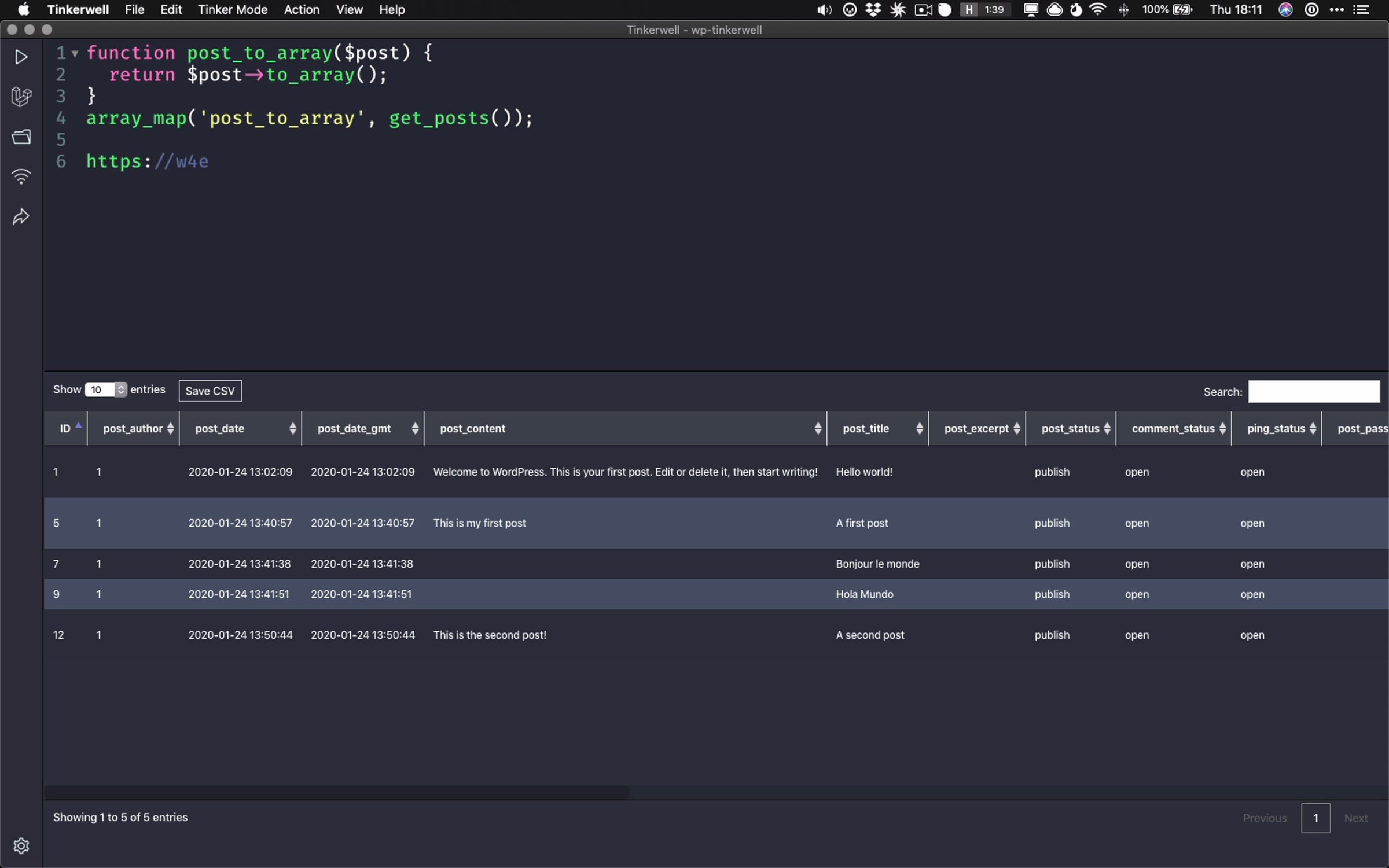
Task: Place cursor on editor line 4 array_map call
Action: (x=309, y=118)
